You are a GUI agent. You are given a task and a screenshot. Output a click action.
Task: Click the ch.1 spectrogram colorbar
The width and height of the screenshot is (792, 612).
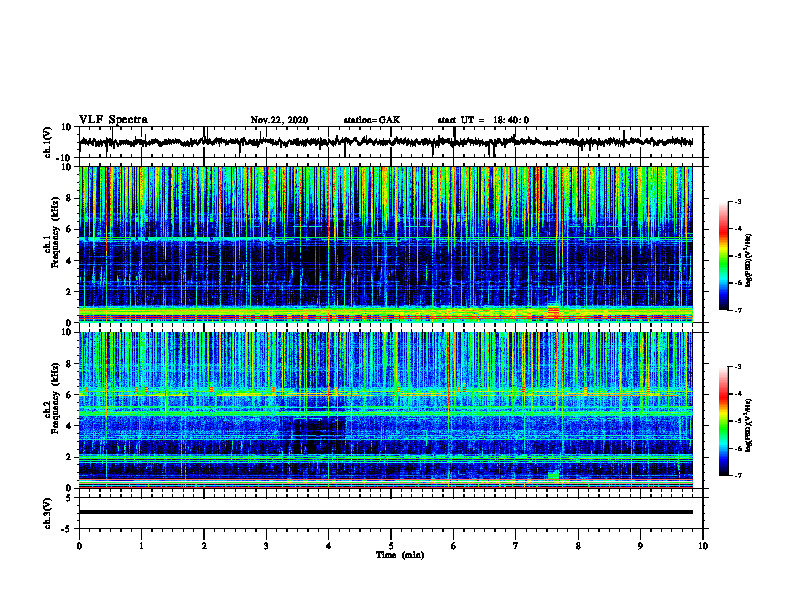pos(723,256)
